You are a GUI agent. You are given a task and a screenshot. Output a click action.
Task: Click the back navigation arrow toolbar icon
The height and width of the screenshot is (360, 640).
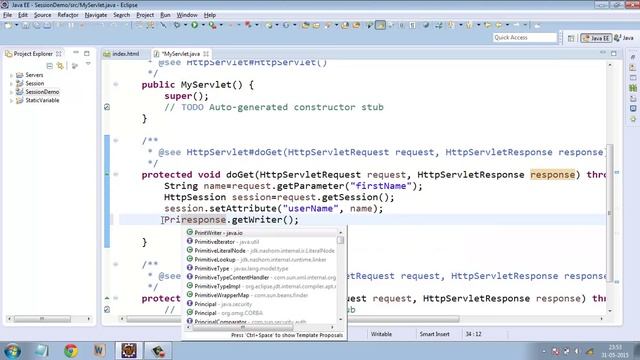coord(499,25)
